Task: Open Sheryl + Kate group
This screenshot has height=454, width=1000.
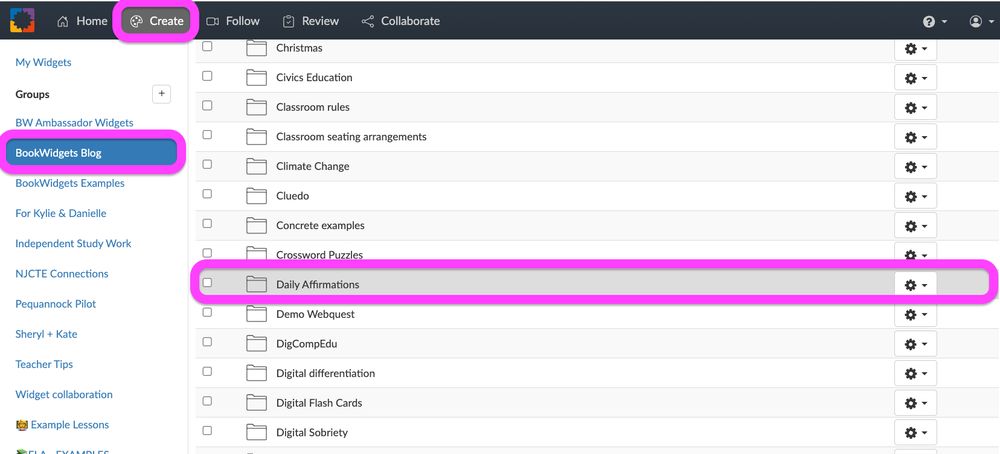Action: (x=47, y=334)
